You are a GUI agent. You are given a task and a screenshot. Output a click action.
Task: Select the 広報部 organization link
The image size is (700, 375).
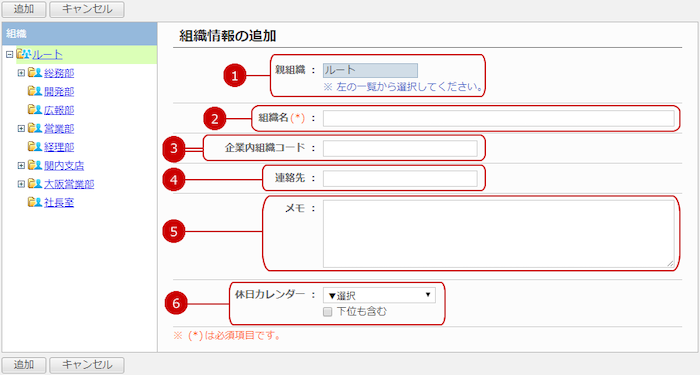coord(59,110)
